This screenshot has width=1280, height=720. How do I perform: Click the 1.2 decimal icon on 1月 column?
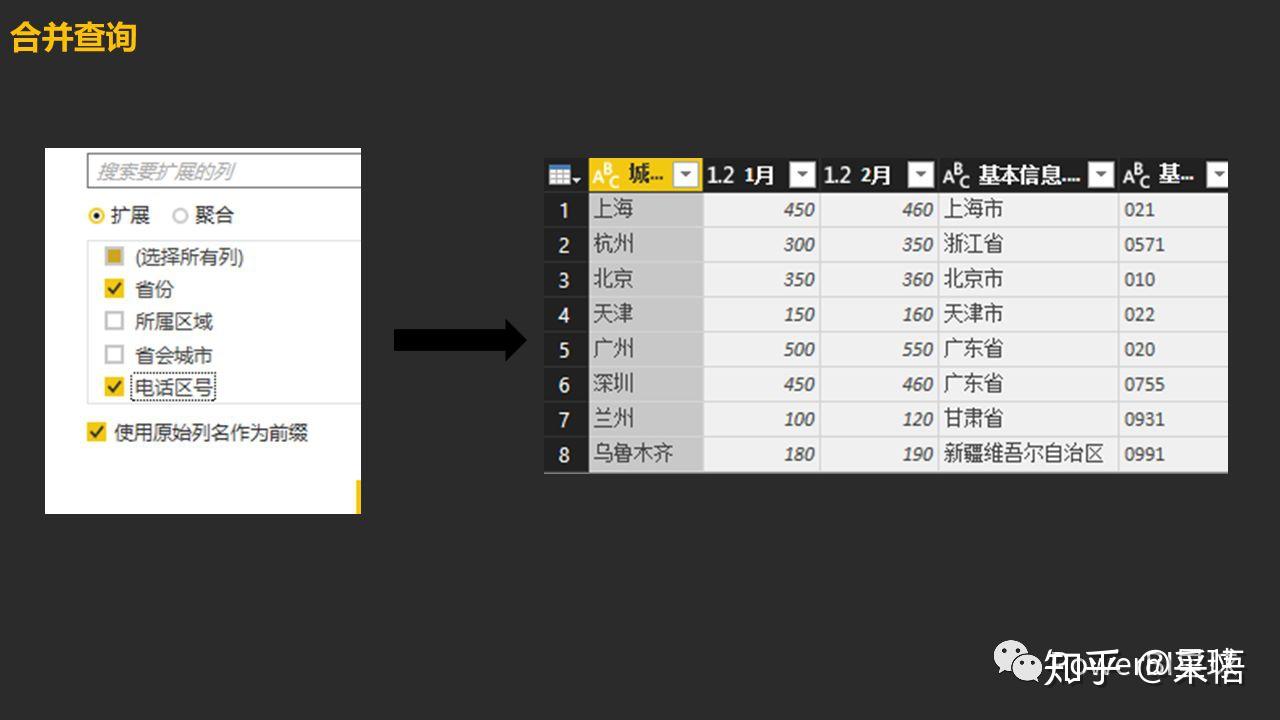[719, 173]
